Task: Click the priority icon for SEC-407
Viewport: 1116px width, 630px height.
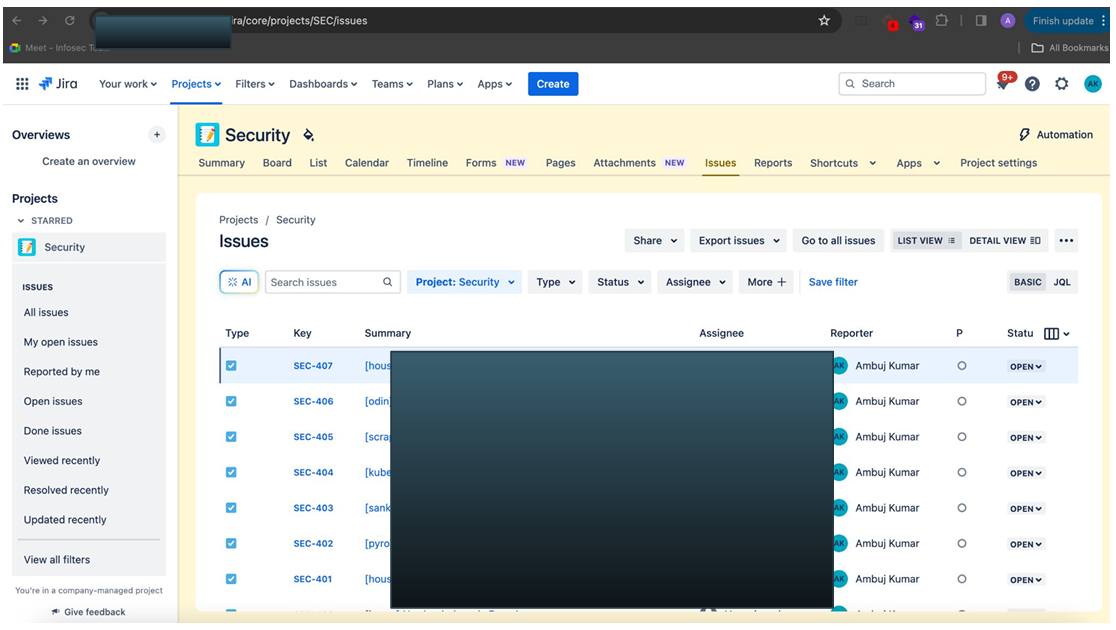Action: [962, 366]
